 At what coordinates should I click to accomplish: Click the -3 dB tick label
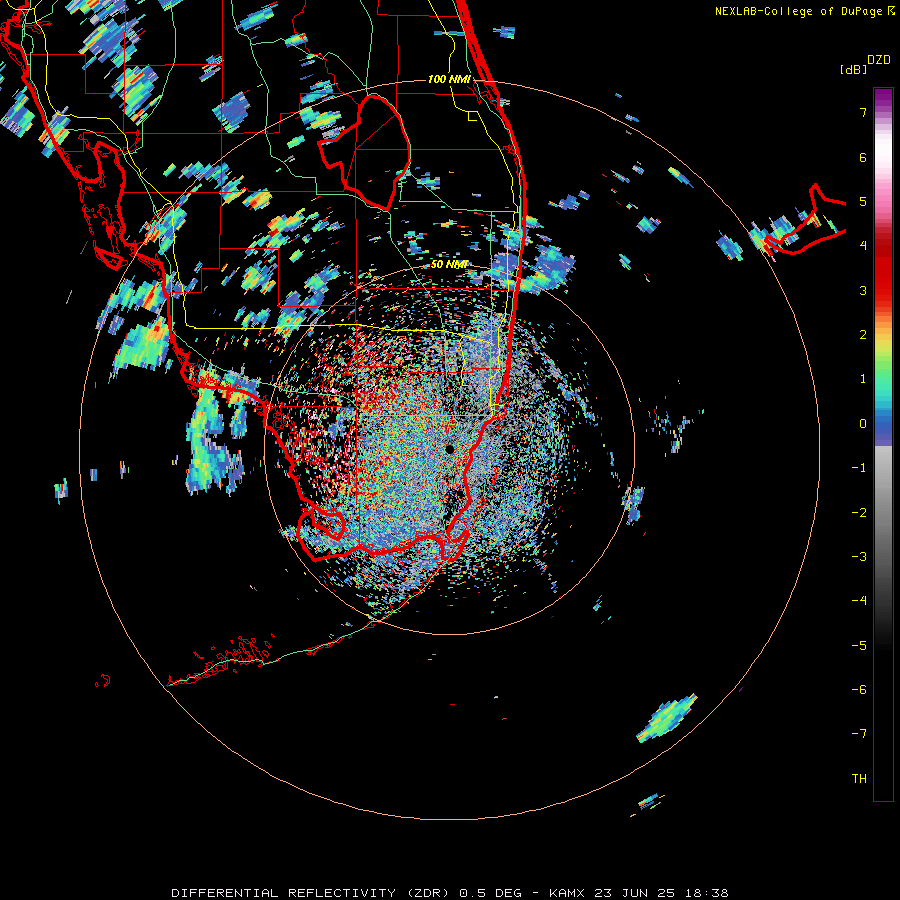point(859,557)
